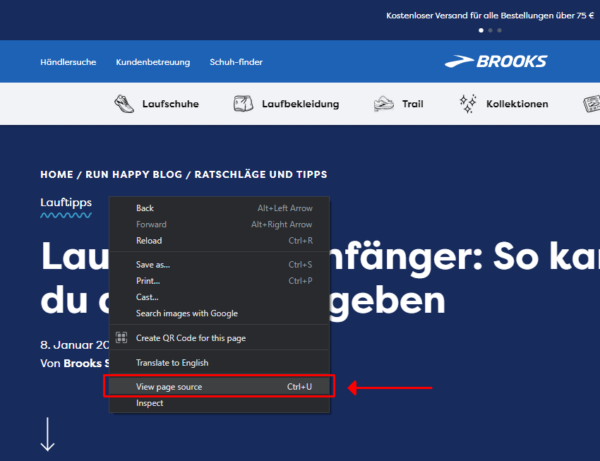Click the down arrow scroll icon
This screenshot has height=461, width=600.
pos(47,433)
